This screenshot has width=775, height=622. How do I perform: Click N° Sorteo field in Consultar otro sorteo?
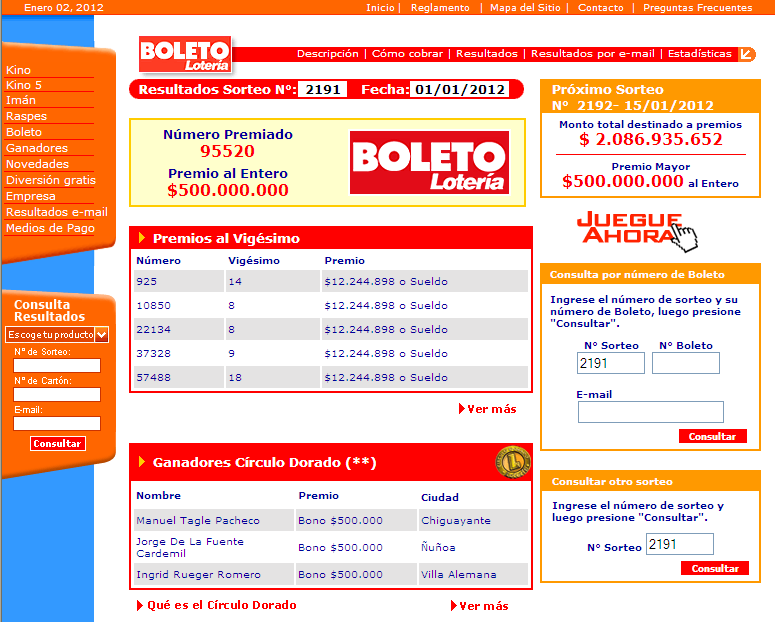(680, 544)
